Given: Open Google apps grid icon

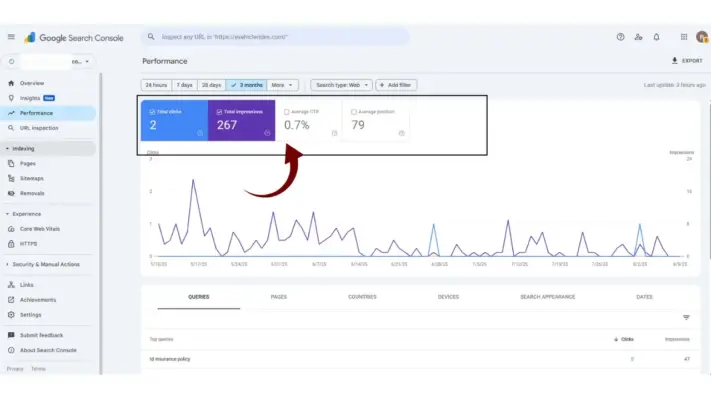Looking at the screenshot, I should pos(684,37).
